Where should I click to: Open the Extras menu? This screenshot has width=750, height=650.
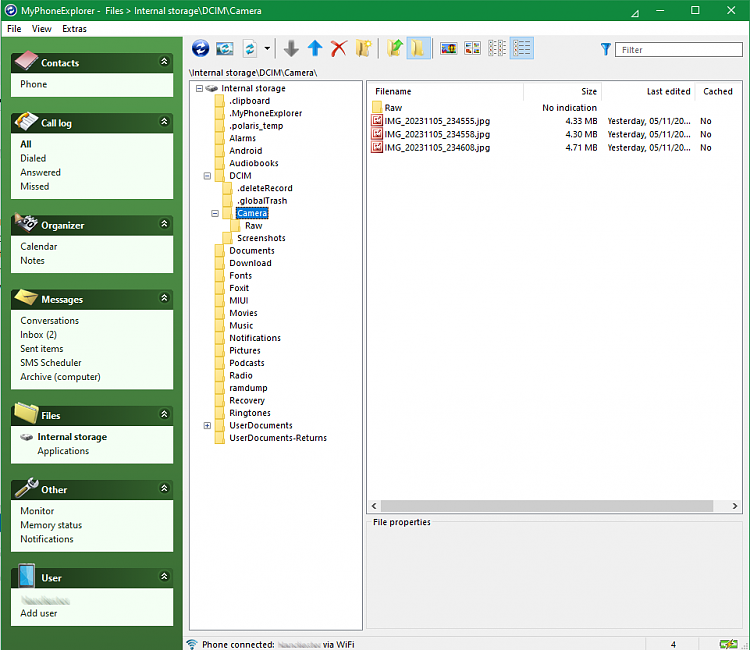pyautogui.click(x=74, y=29)
